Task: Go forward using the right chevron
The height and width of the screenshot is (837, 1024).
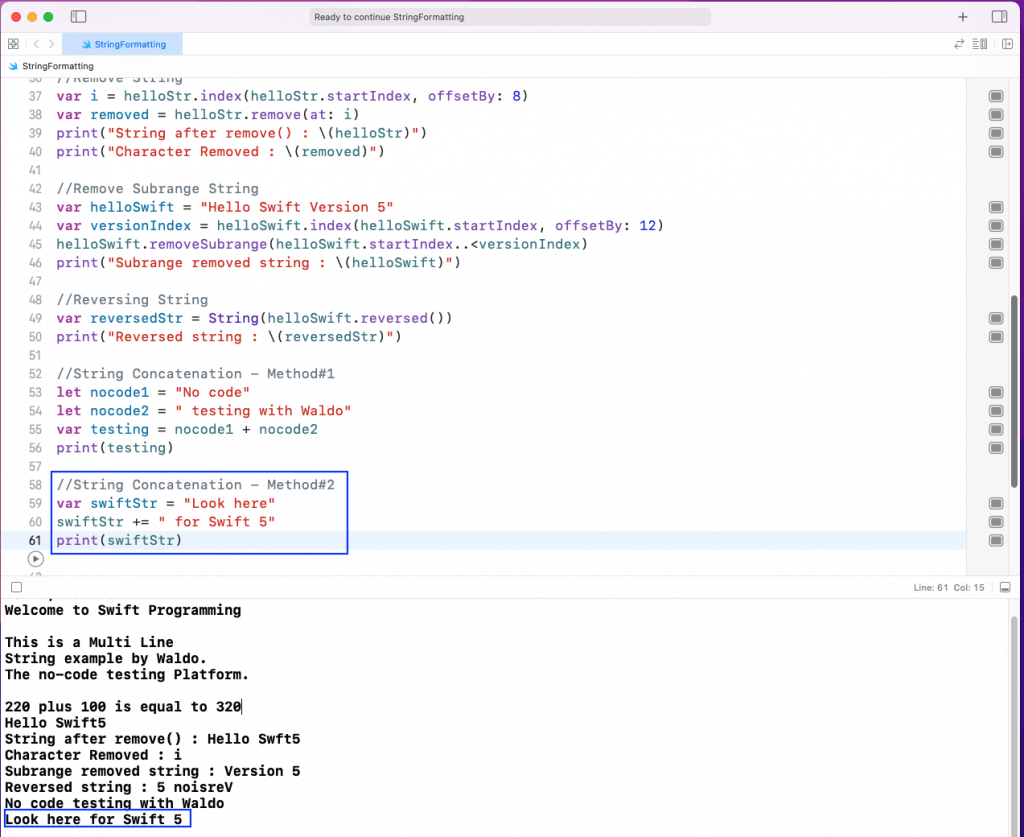Action: click(x=52, y=44)
